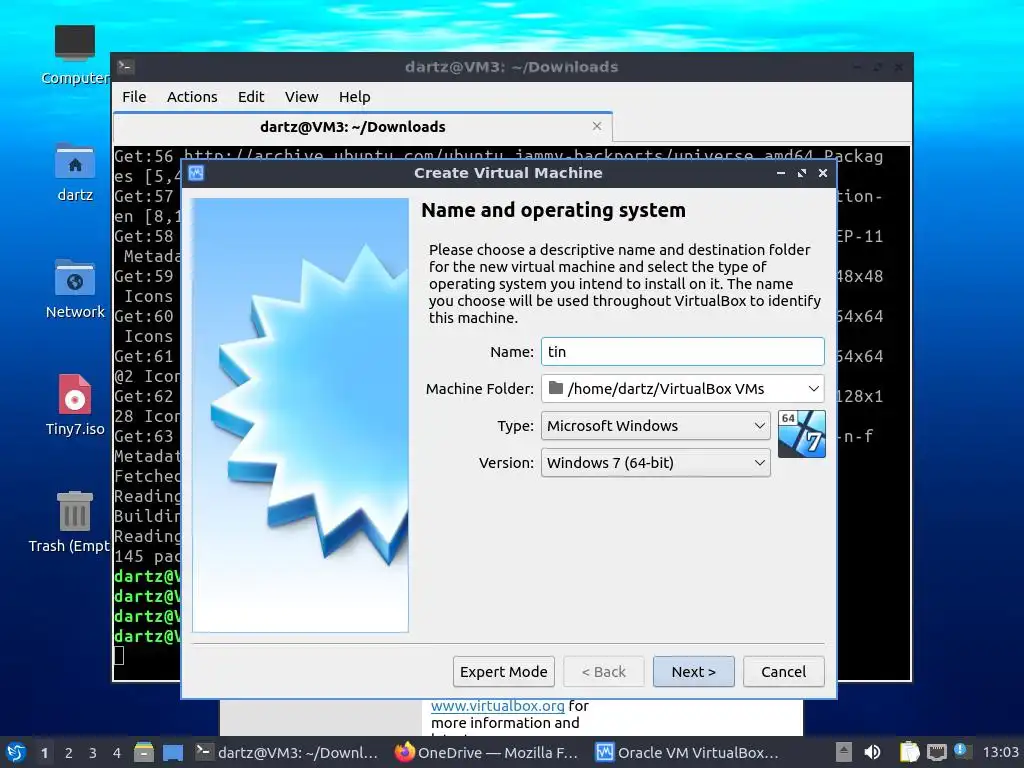Viewport: 1024px width, 768px height.
Task: Click the show desktop icon in taskbar
Action: [173, 752]
